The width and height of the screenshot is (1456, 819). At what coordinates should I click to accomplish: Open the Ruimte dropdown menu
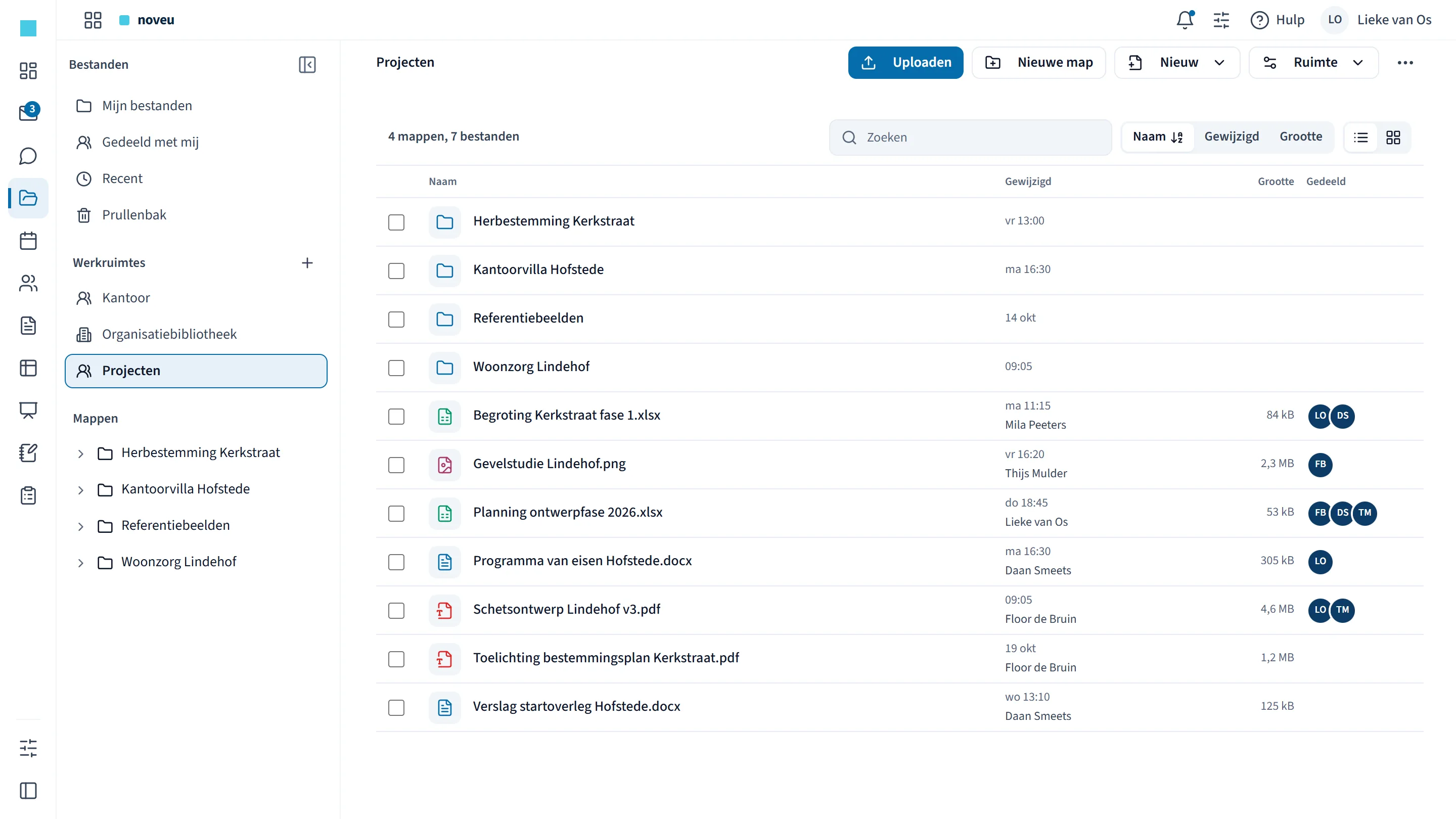point(1313,63)
